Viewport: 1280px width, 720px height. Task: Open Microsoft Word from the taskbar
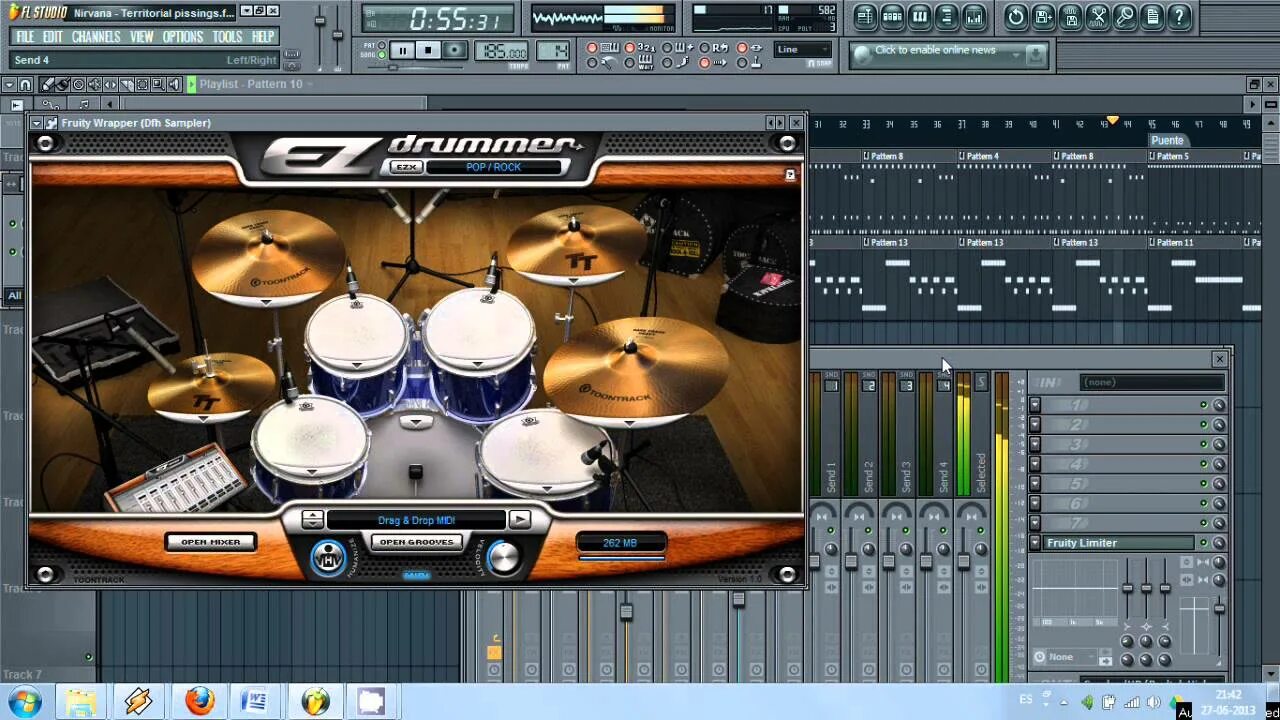point(255,701)
